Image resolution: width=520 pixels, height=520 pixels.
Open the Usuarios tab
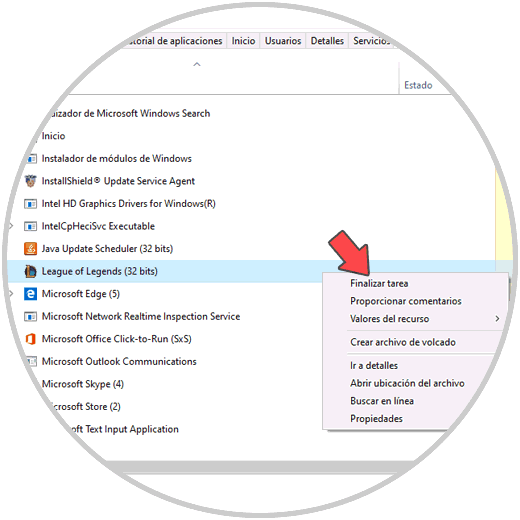(x=283, y=41)
